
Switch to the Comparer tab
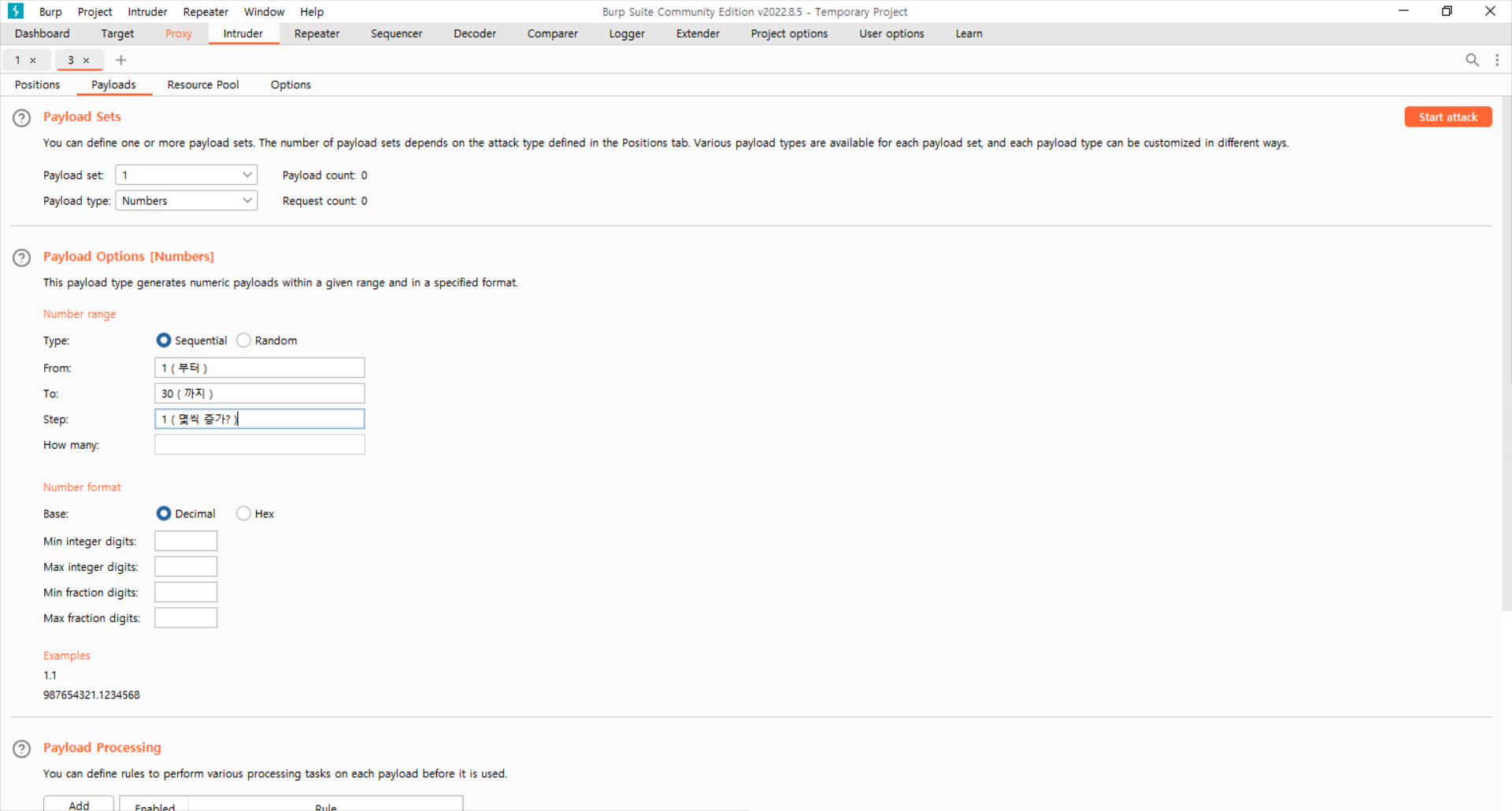[553, 34]
